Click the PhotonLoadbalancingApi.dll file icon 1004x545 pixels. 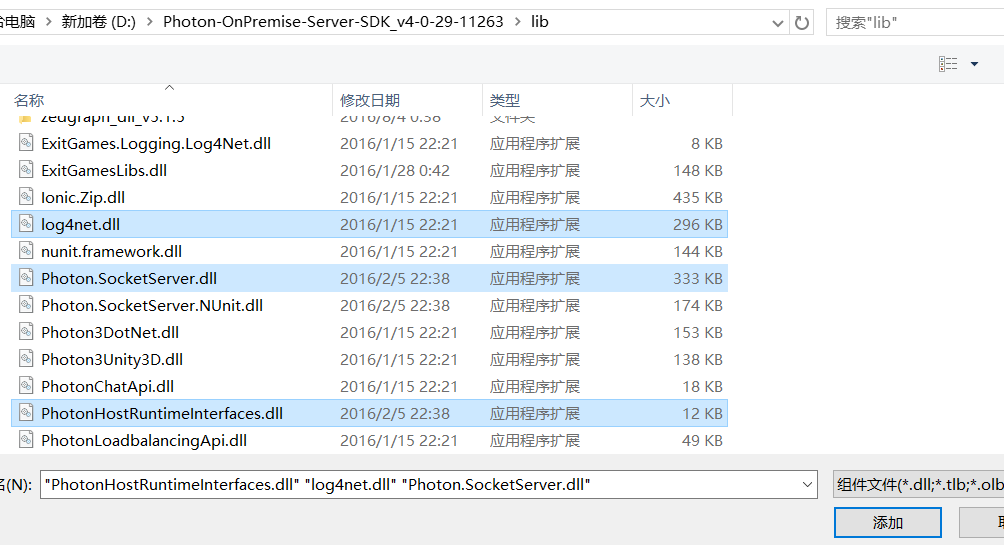pyautogui.click(x=26, y=440)
